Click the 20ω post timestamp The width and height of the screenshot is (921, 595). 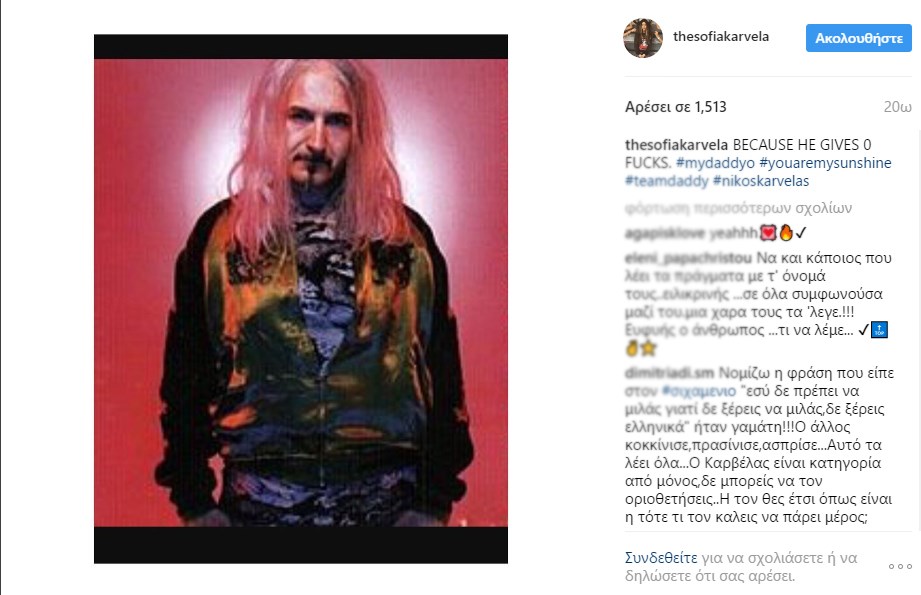click(898, 107)
